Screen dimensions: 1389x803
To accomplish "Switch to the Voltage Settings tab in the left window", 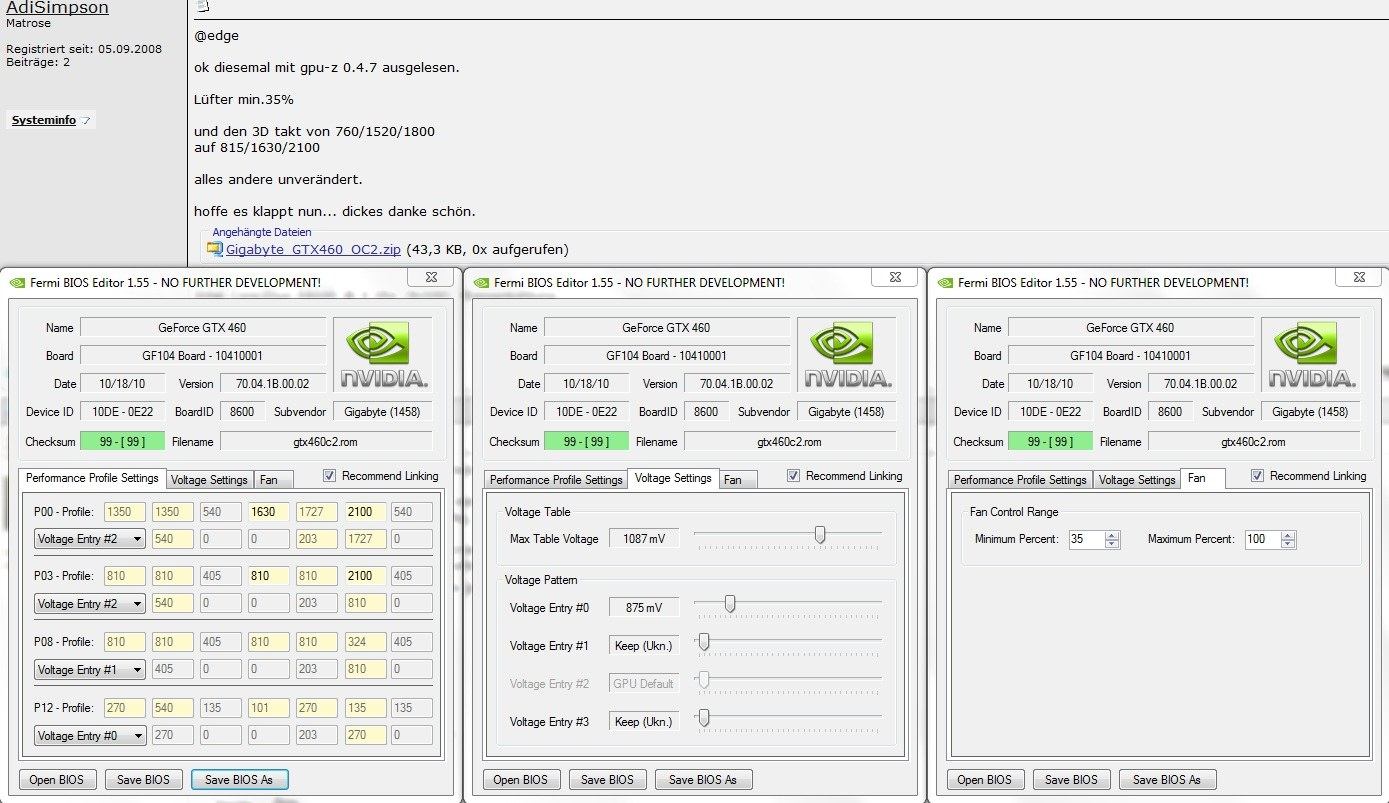I will (209, 480).
